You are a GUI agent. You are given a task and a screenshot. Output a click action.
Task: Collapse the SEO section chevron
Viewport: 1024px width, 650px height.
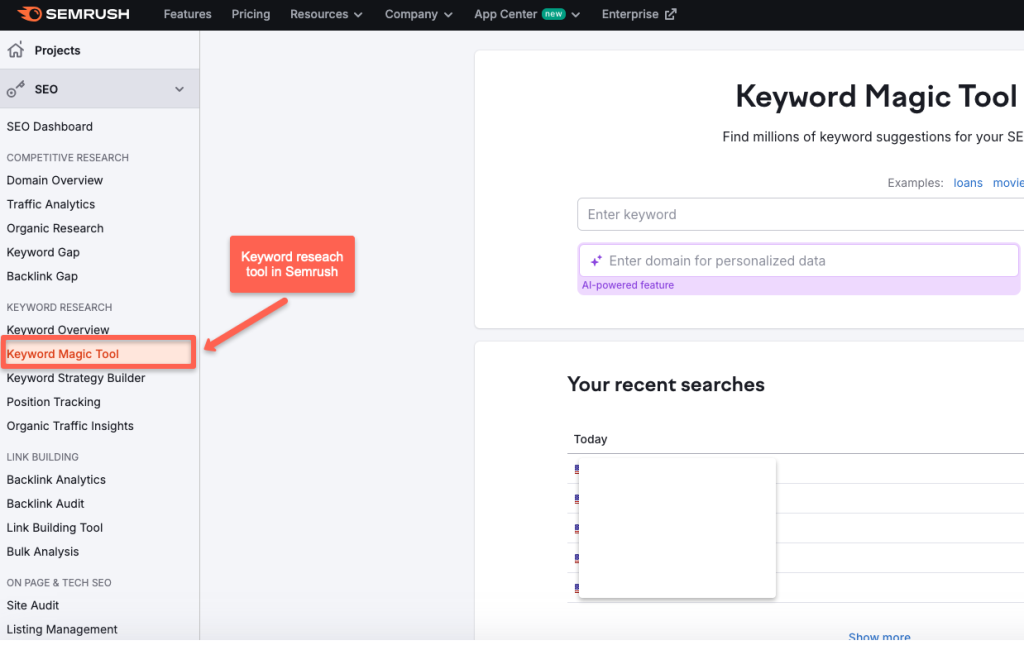[179, 88]
